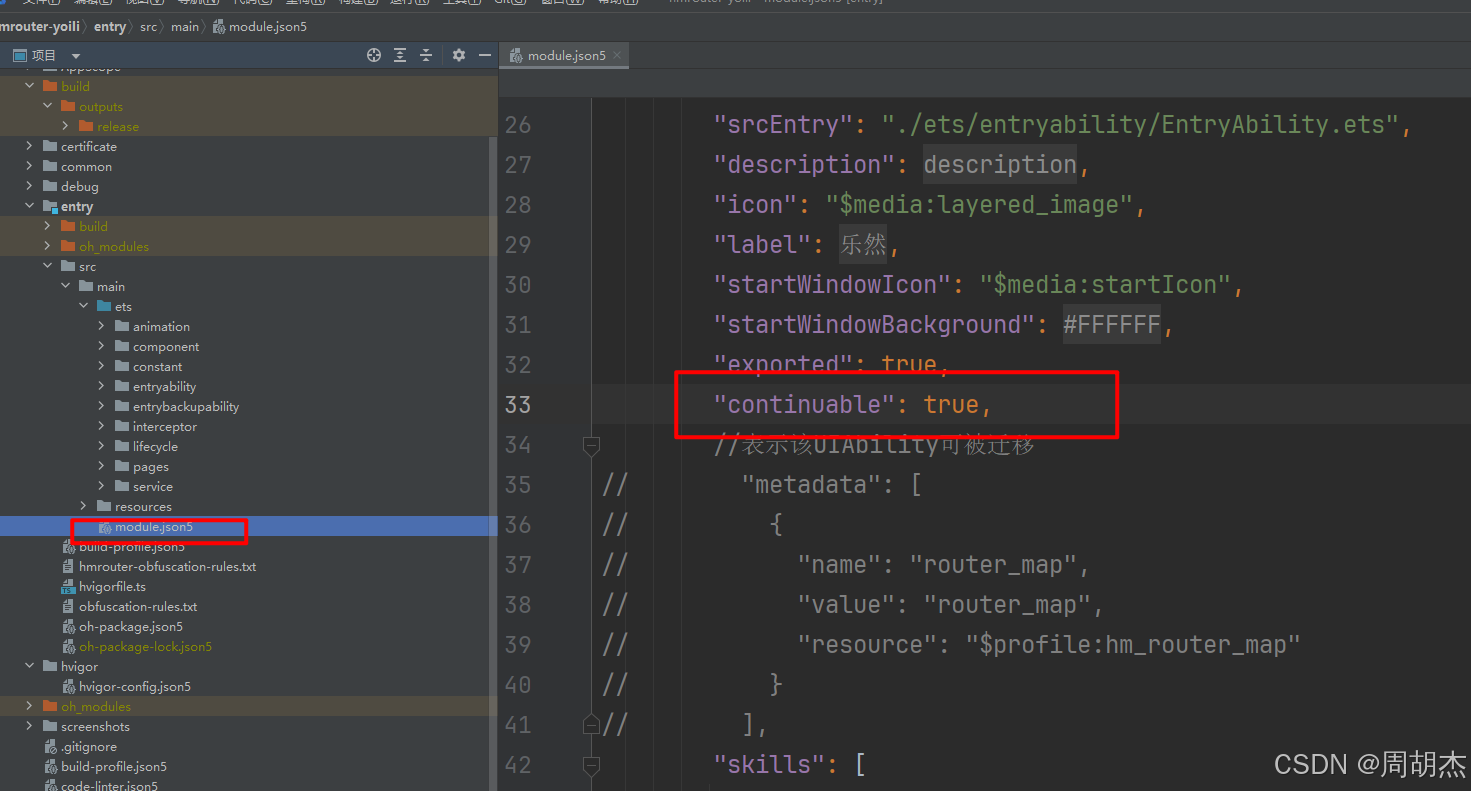The image size is (1471, 791).
Task: Collapse the hvigor folder
Action: (30, 666)
